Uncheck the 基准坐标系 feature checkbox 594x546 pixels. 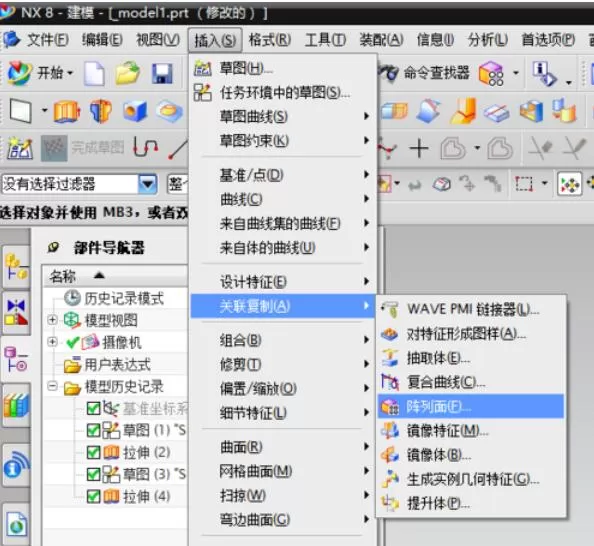pyautogui.click(x=94, y=408)
